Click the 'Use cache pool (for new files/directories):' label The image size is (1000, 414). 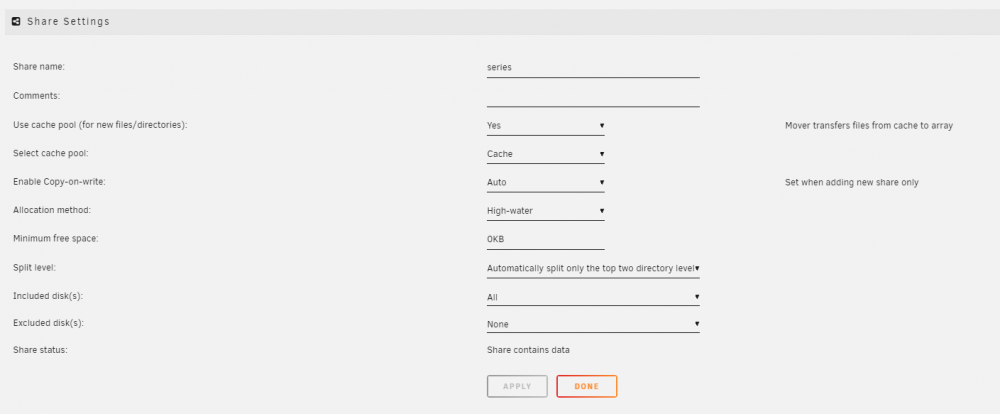point(100,126)
